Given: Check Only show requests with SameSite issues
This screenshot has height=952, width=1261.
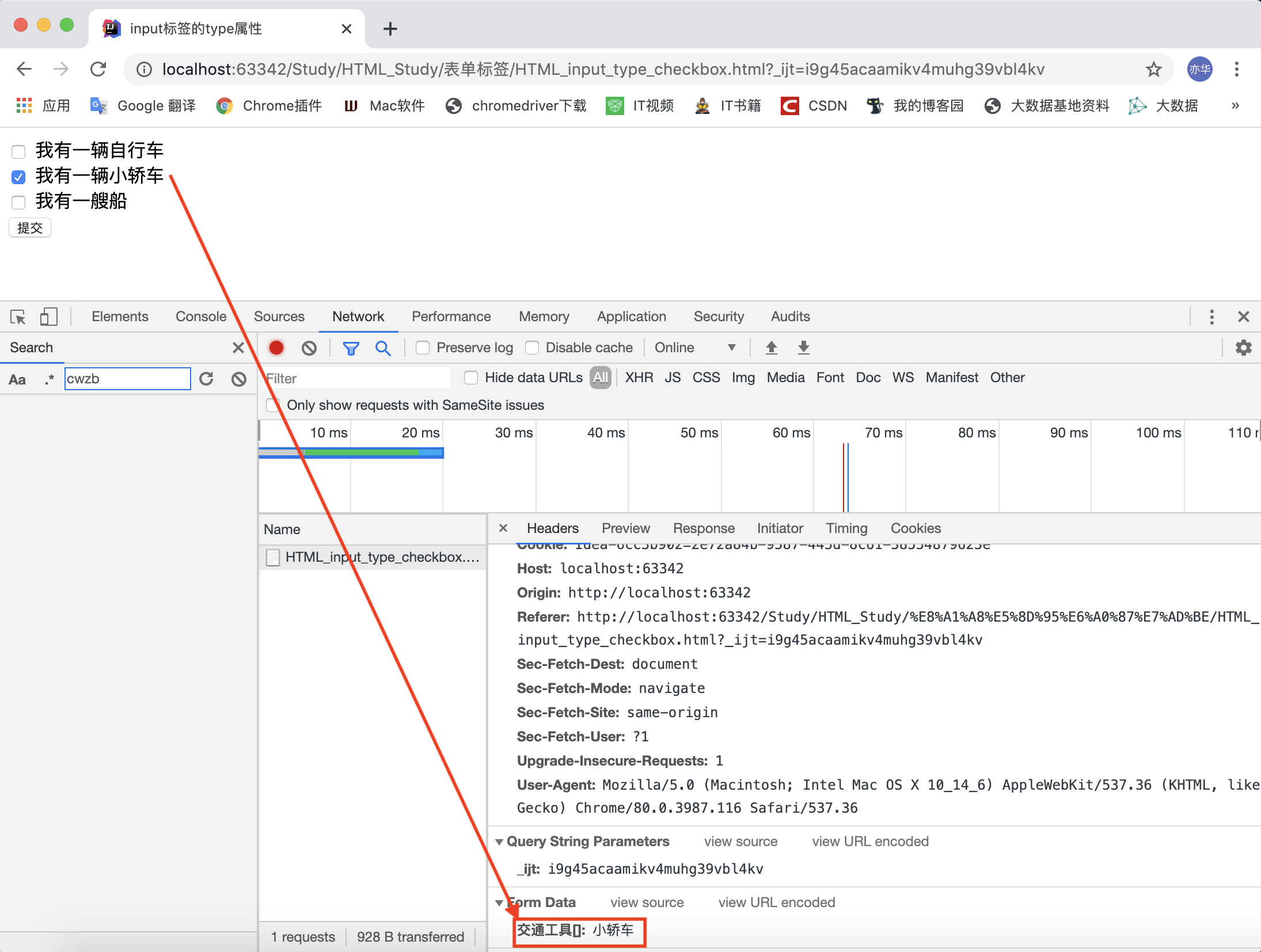Looking at the screenshot, I should click(273, 405).
